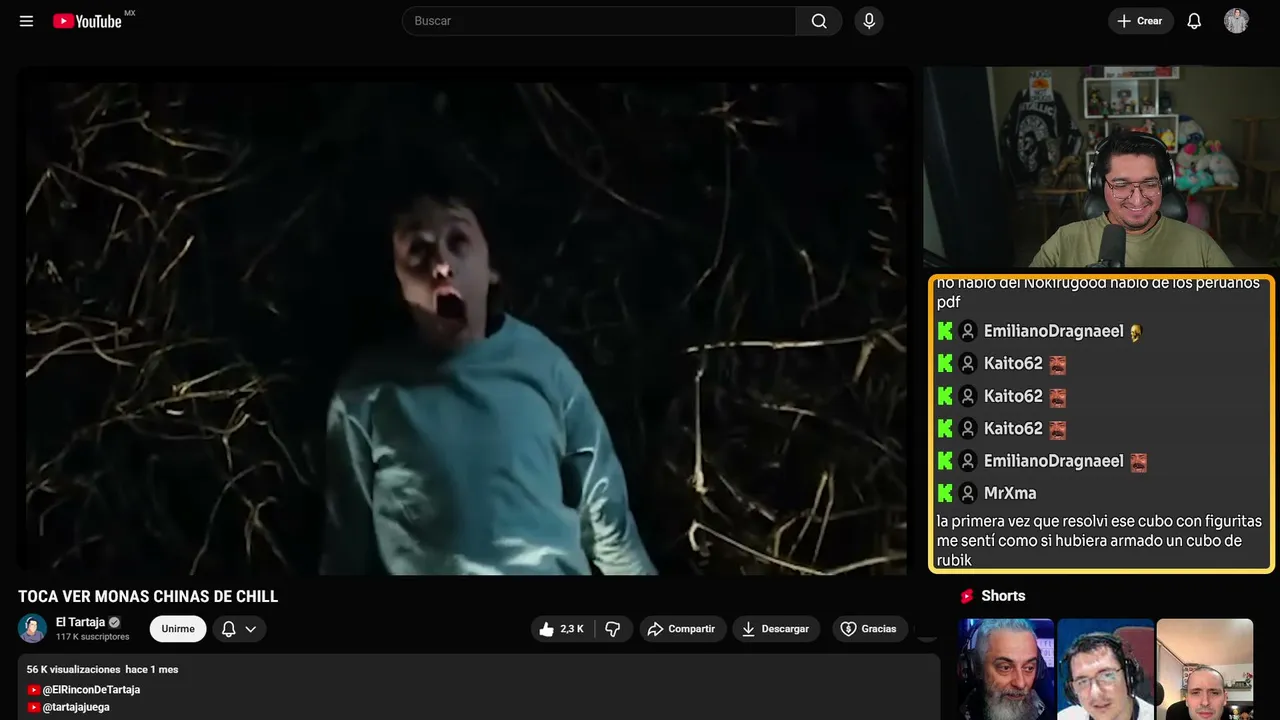
Task: Visit the El Tartaja channel name link
Action: pos(80,622)
